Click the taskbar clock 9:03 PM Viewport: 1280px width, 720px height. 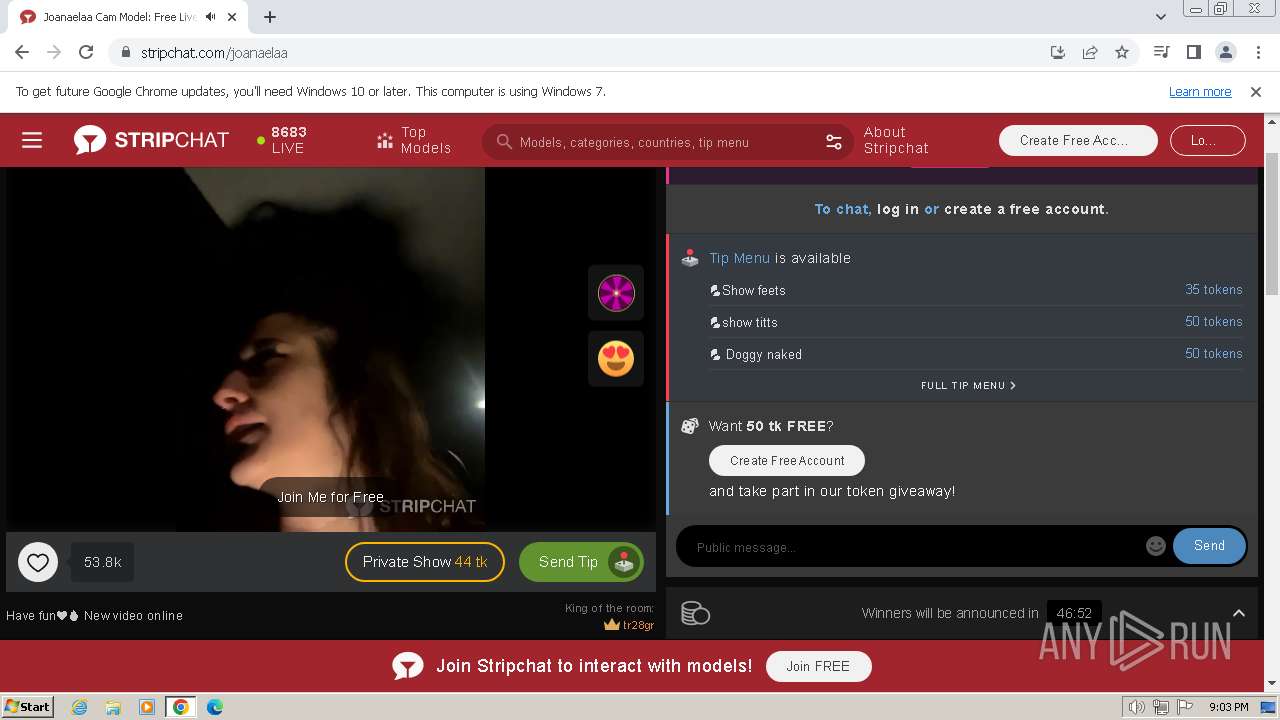1228,707
